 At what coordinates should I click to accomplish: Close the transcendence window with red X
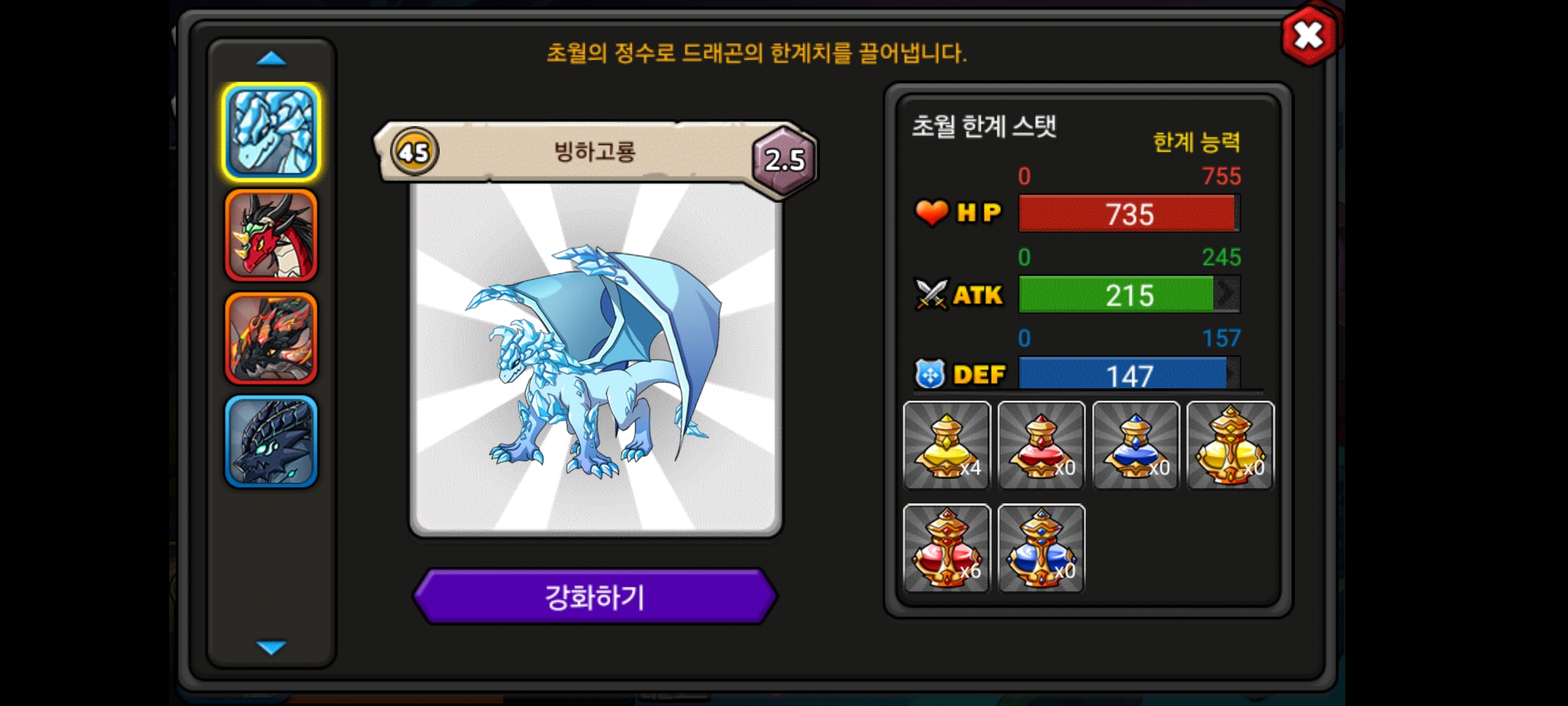[1309, 35]
